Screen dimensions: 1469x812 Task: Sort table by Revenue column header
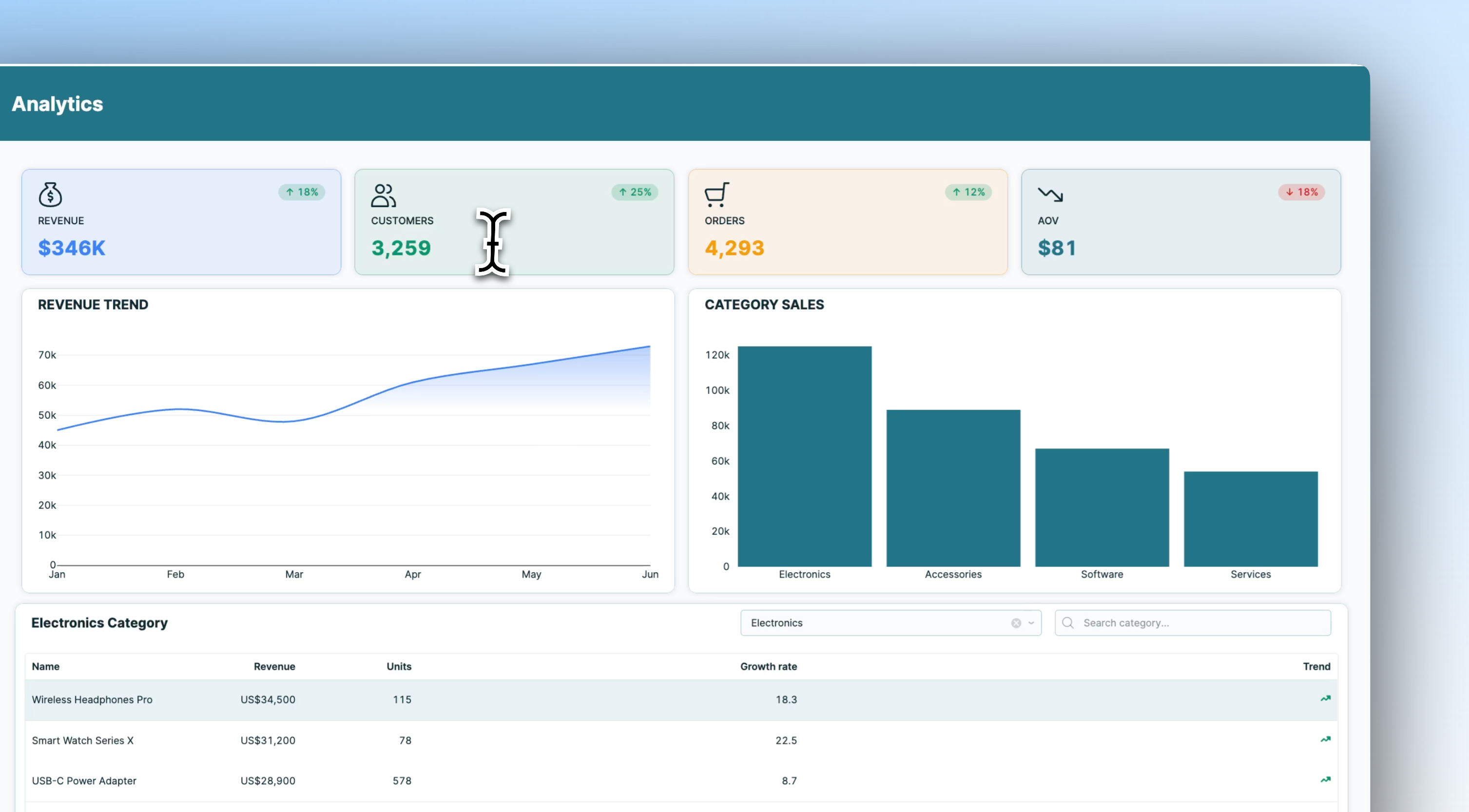274,667
